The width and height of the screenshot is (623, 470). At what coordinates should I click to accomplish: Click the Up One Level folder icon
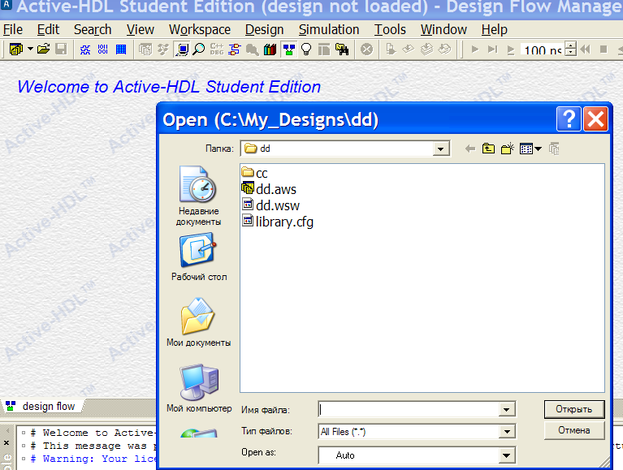488,149
